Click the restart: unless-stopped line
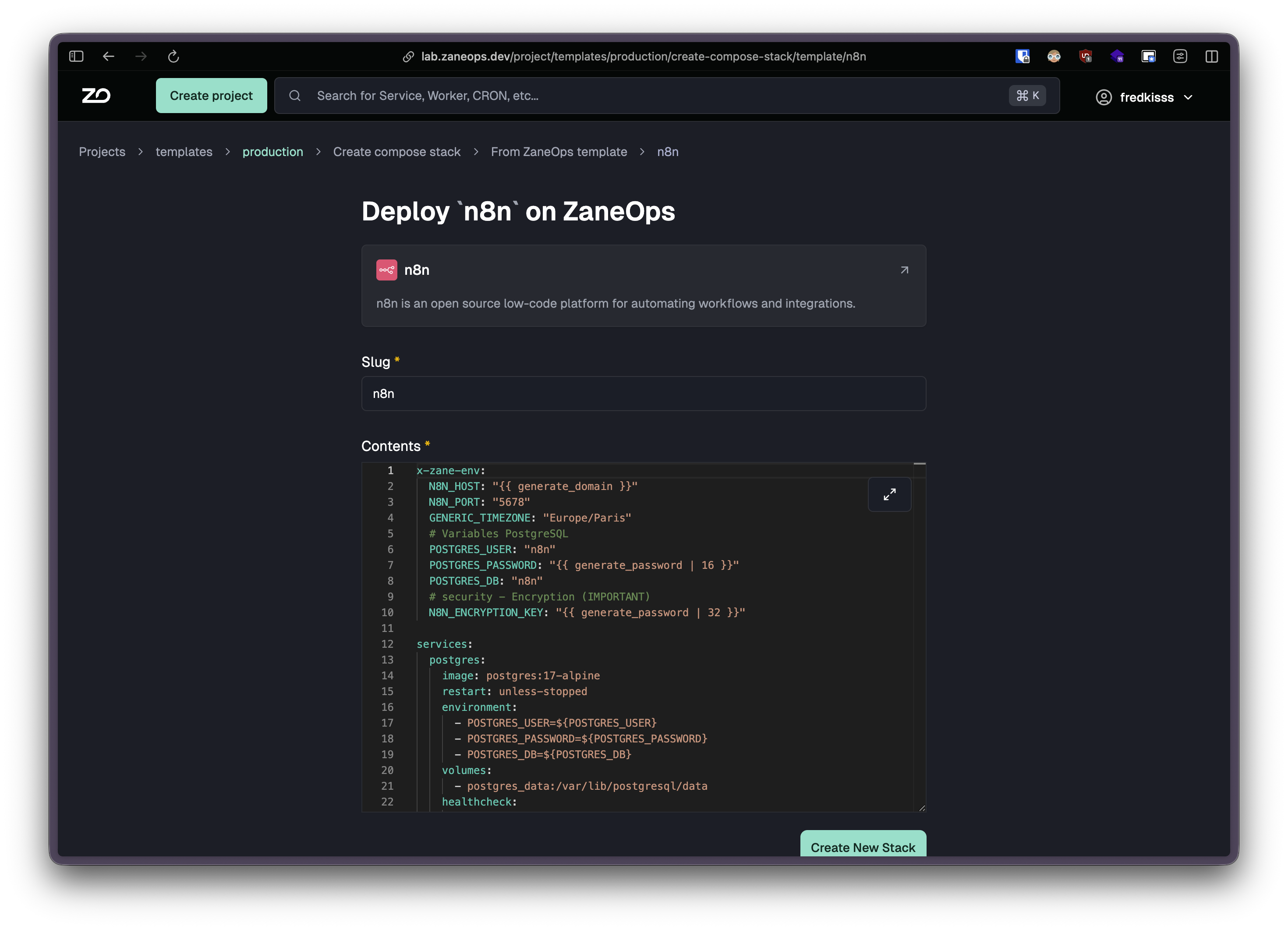Viewport: 1288px width, 930px height. point(514,692)
